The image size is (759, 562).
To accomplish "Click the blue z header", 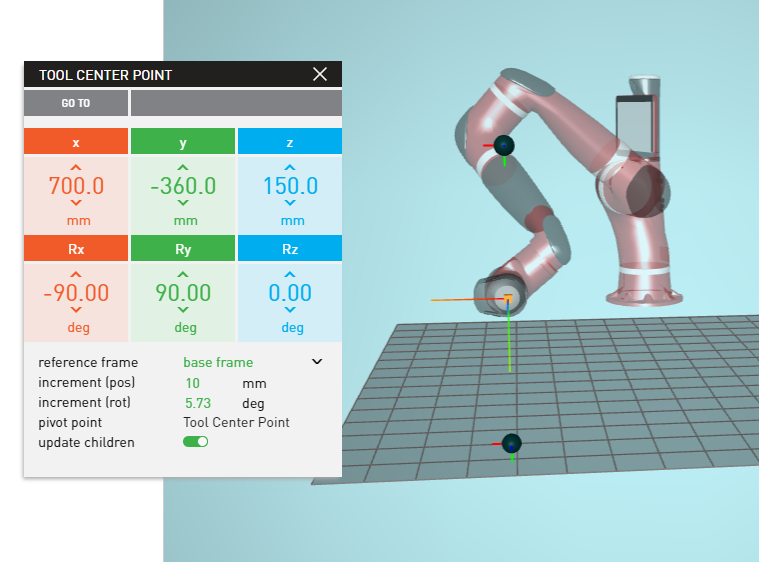I will (x=290, y=141).
